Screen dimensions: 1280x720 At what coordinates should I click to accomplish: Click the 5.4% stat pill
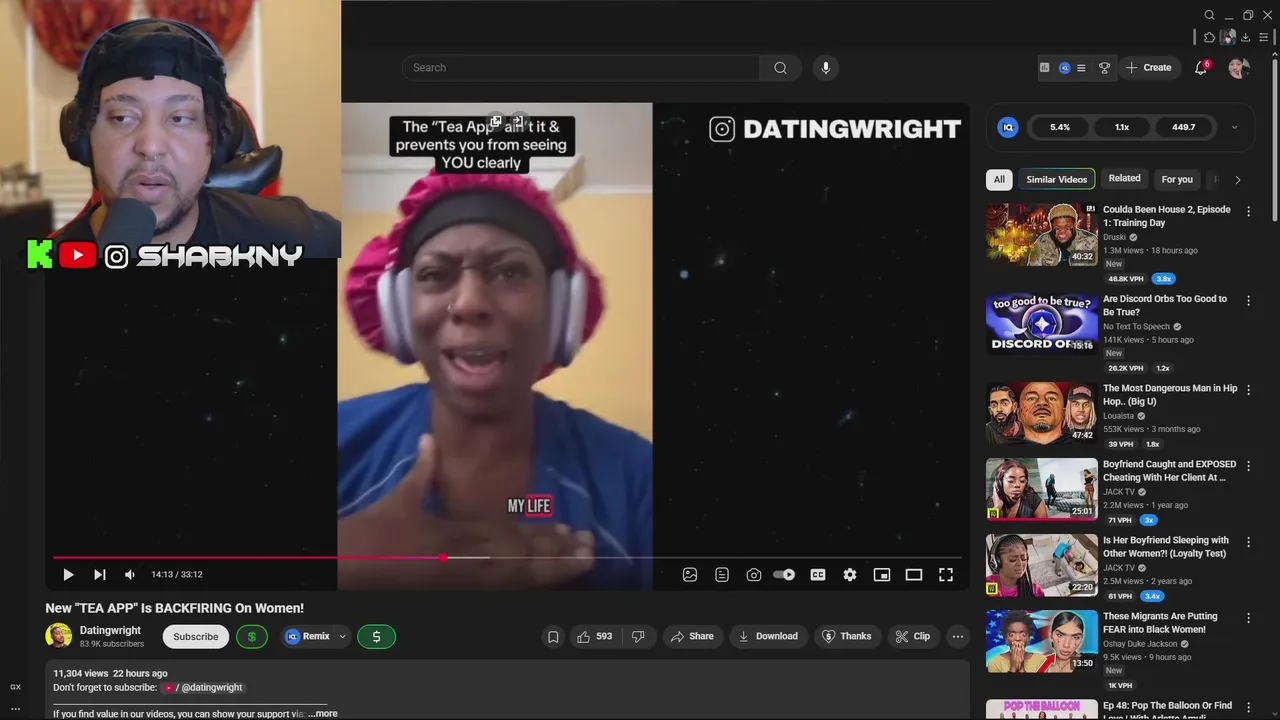[x=1060, y=127]
